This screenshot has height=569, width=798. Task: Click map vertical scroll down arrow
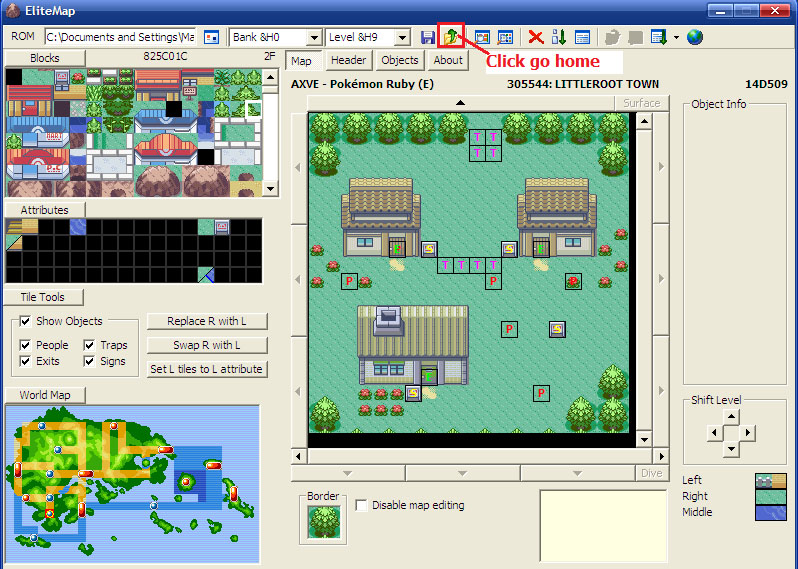pyautogui.click(x=644, y=440)
